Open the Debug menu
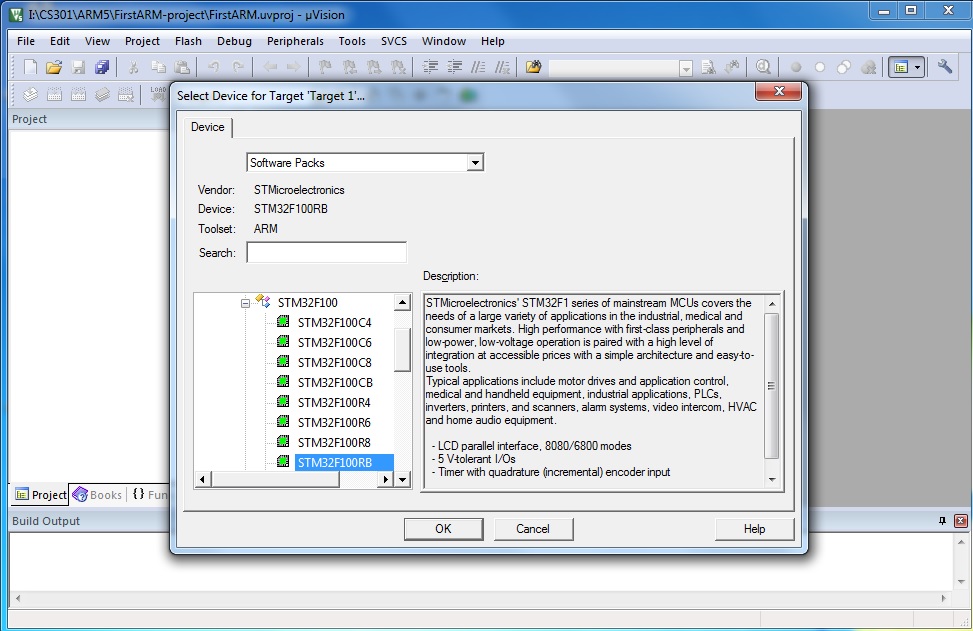 234,41
